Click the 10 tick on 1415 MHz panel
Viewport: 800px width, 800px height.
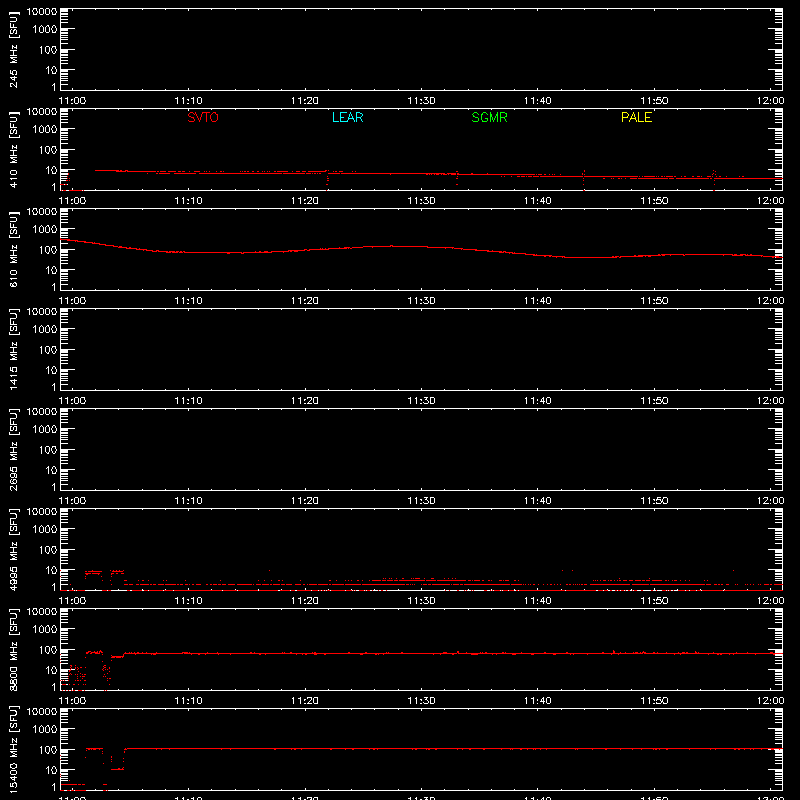click(x=51, y=370)
